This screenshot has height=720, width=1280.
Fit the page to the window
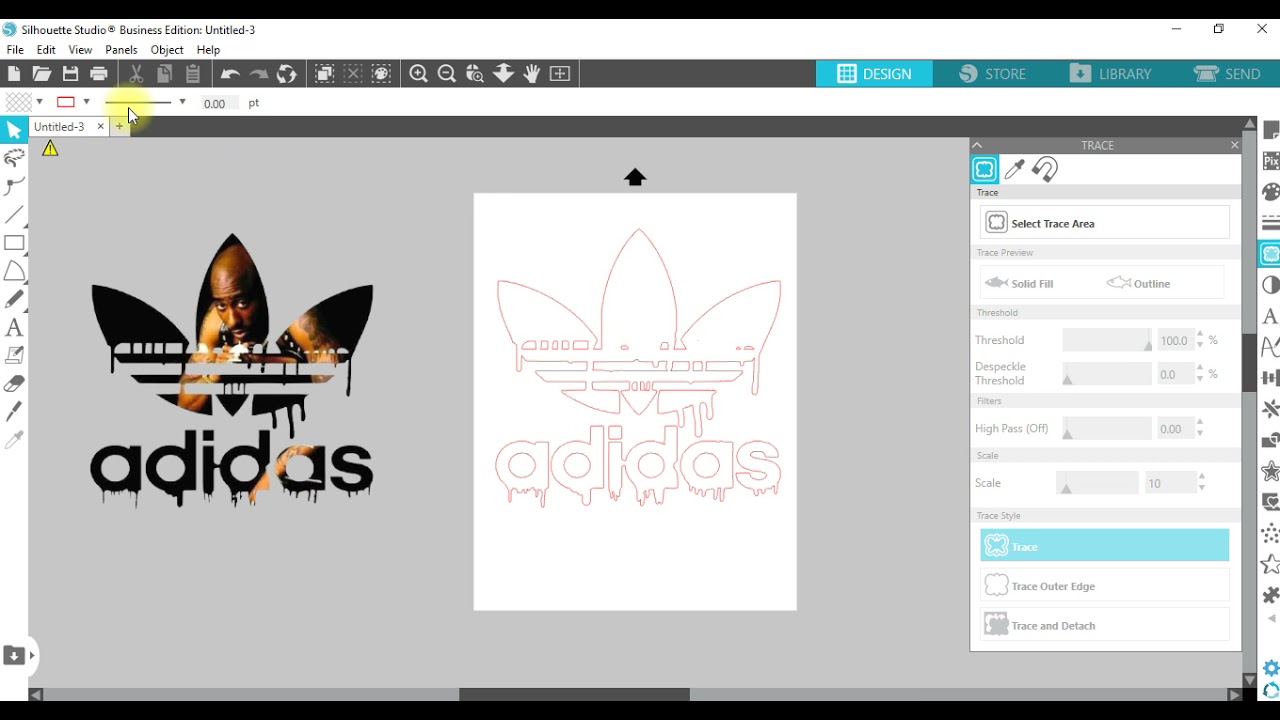coord(560,74)
